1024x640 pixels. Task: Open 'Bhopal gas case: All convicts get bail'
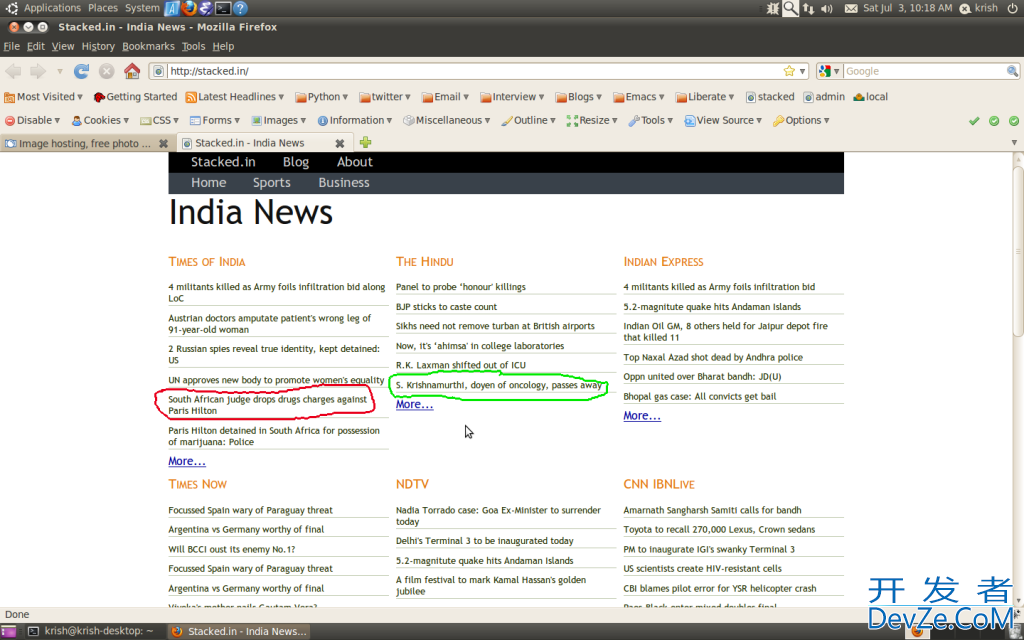[699, 396]
